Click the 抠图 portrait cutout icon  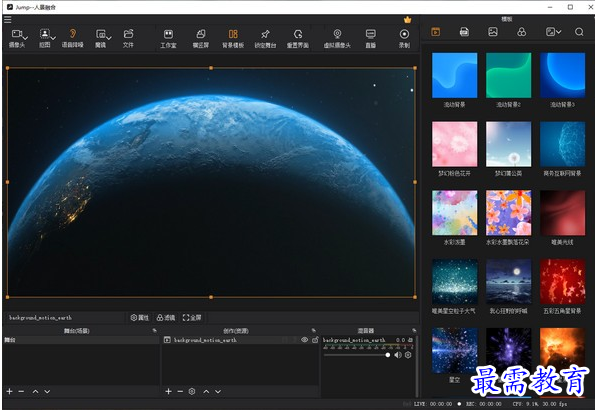(45, 34)
